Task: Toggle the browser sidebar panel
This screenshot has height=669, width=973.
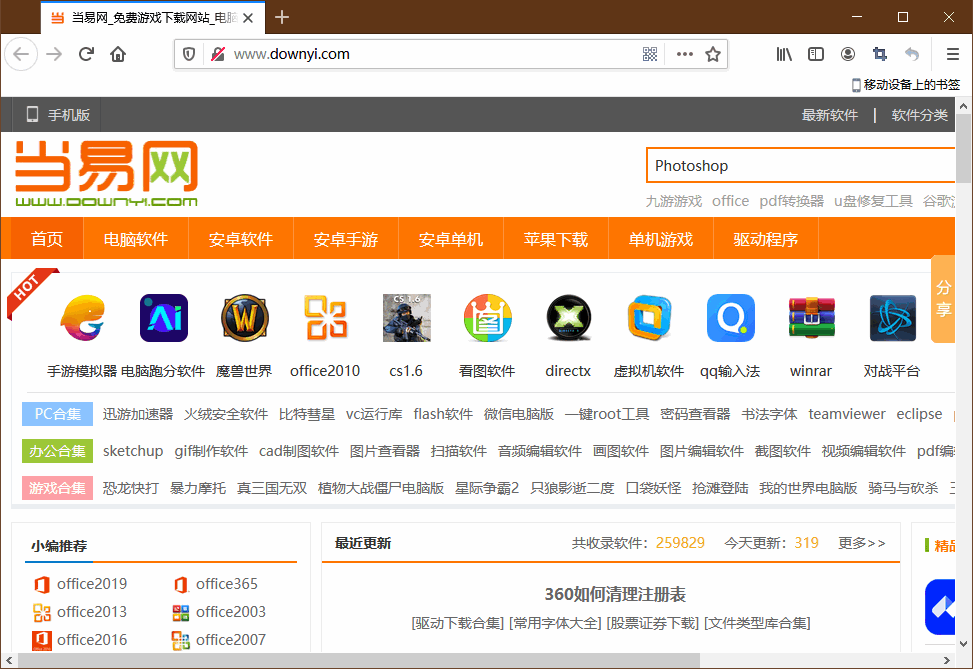Action: [816, 54]
